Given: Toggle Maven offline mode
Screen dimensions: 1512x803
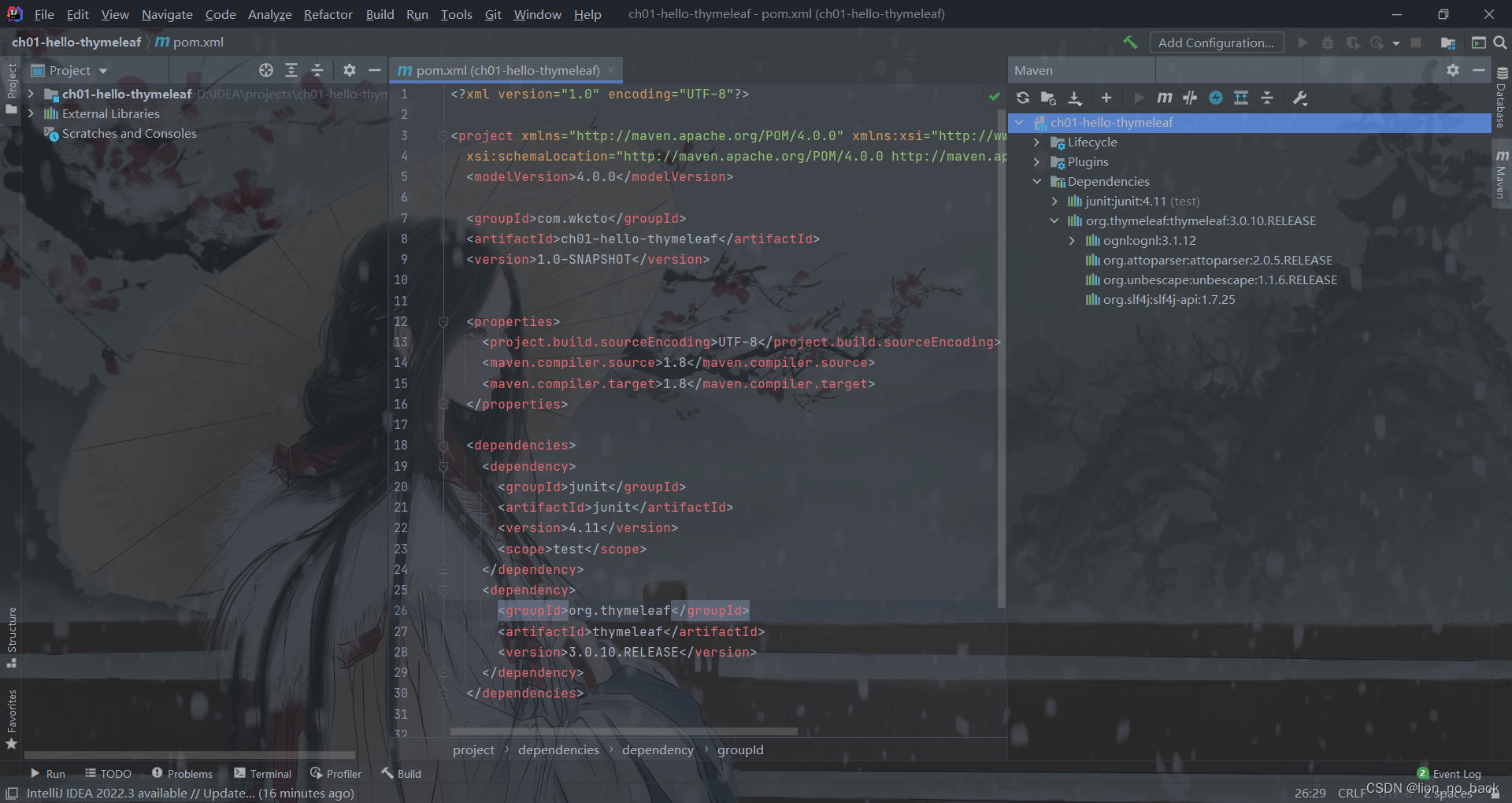Looking at the screenshot, I should [1190, 98].
